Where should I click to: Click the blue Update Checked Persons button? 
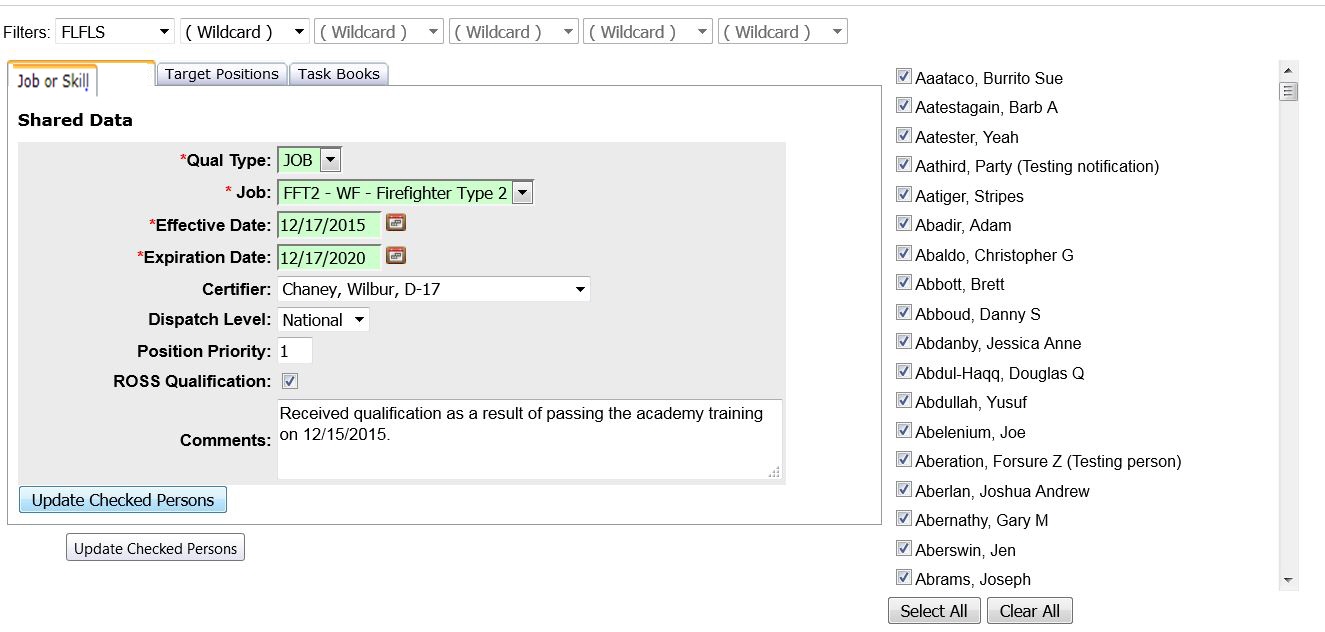pos(123,500)
